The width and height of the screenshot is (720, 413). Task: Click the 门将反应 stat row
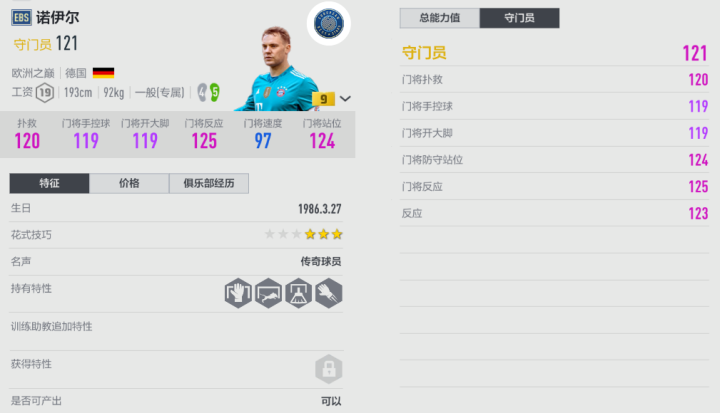pos(554,187)
